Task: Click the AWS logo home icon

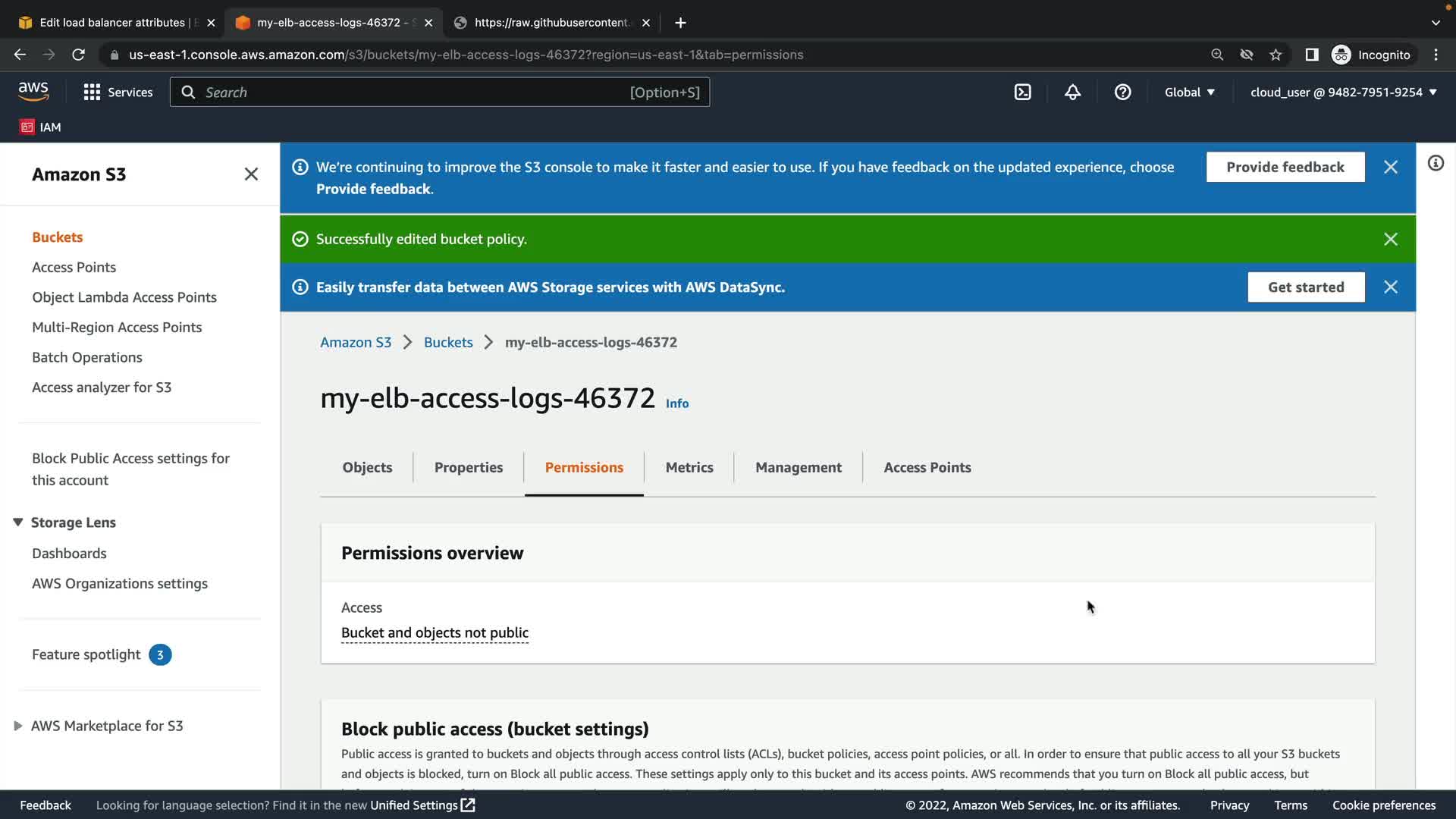Action: [33, 92]
